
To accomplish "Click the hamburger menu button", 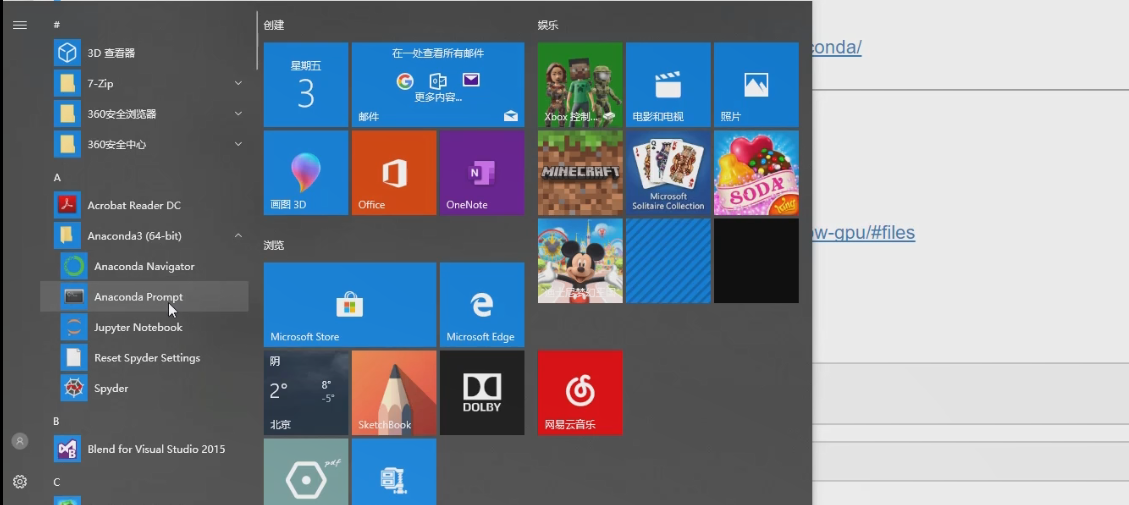I will click(20, 25).
